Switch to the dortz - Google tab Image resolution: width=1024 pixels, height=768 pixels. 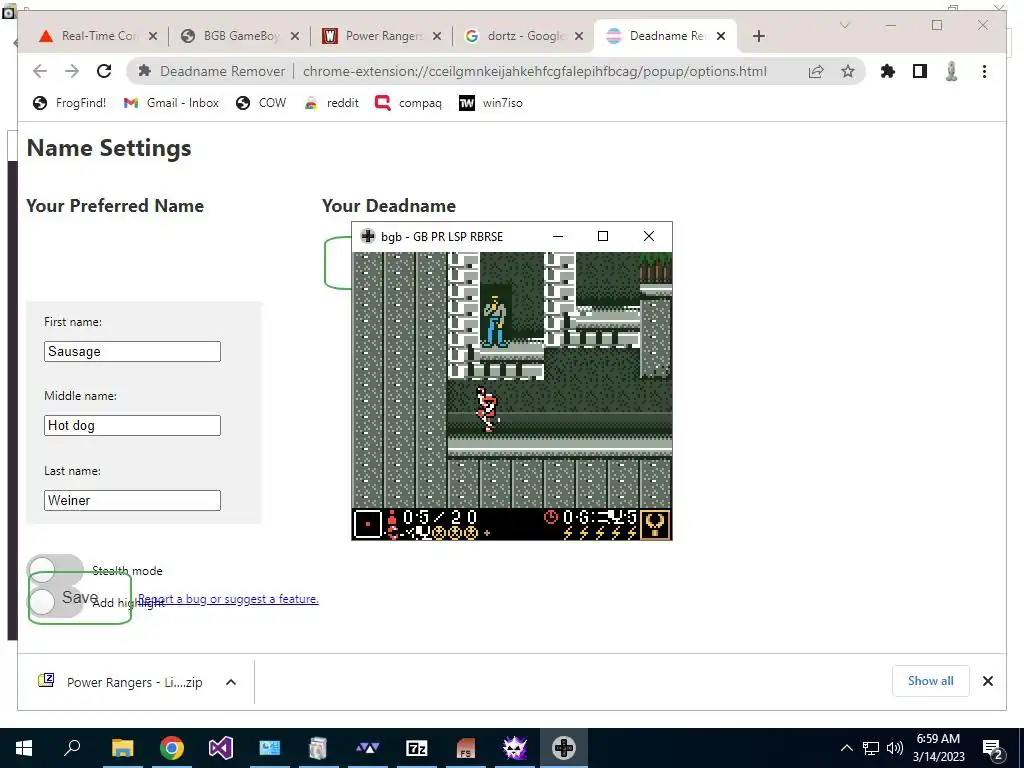coord(524,36)
